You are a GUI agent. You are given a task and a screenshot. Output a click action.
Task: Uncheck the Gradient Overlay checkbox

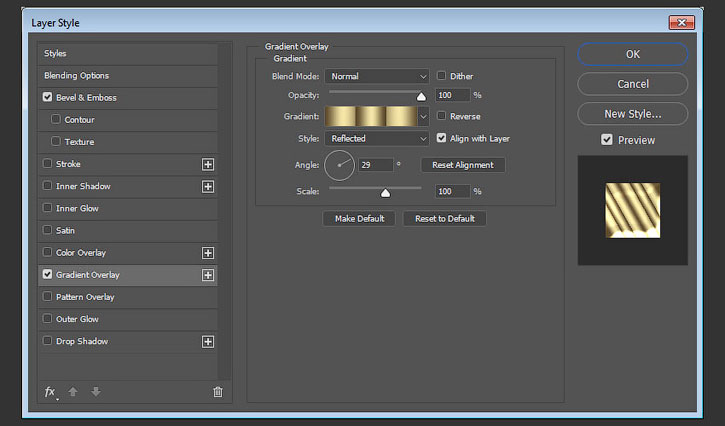[47, 274]
